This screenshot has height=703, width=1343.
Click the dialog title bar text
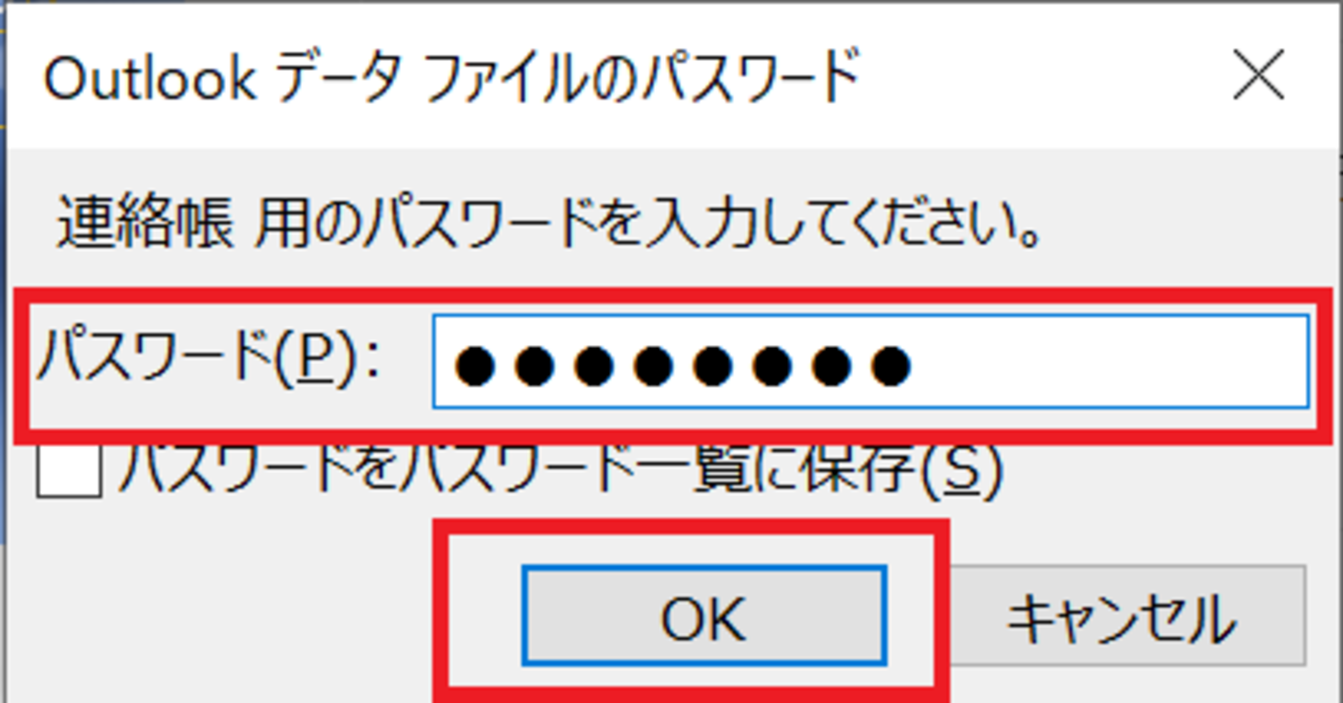pos(453,78)
